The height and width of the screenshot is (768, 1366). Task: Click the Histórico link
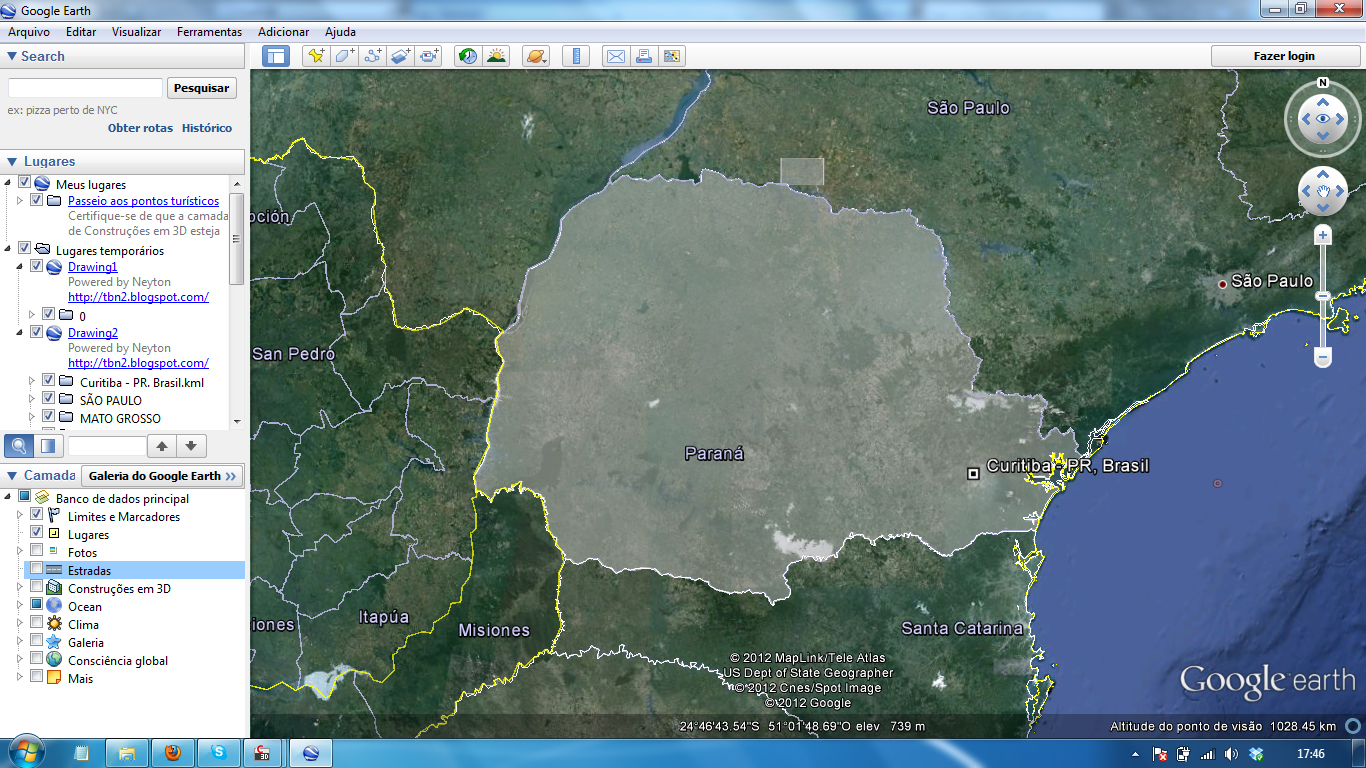click(207, 128)
